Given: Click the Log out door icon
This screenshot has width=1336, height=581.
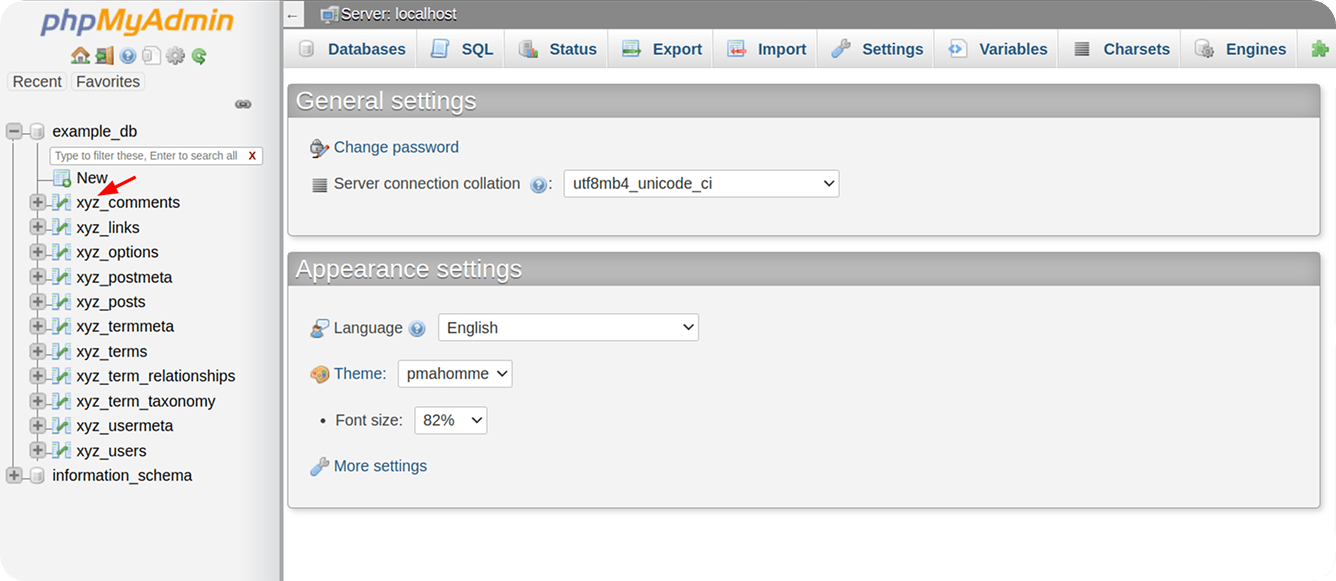Looking at the screenshot, I should pos(104,56).
